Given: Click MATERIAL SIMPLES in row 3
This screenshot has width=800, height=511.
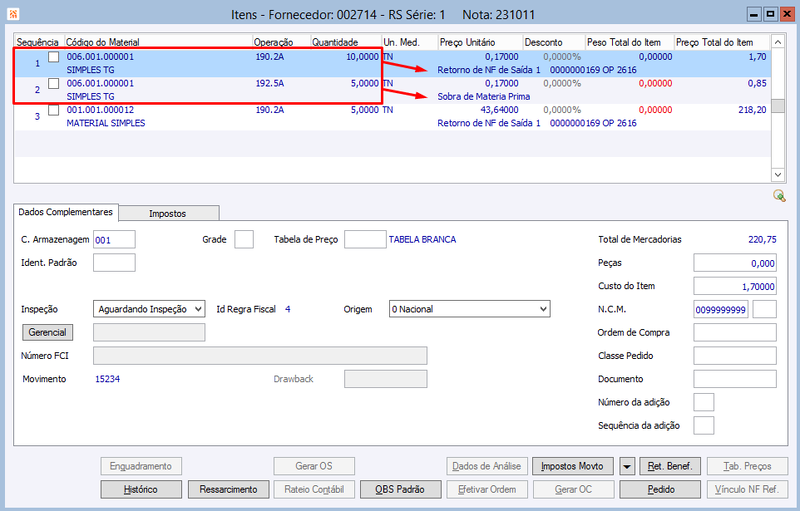Looking at the screenshot, I should (x=106, y=123).
